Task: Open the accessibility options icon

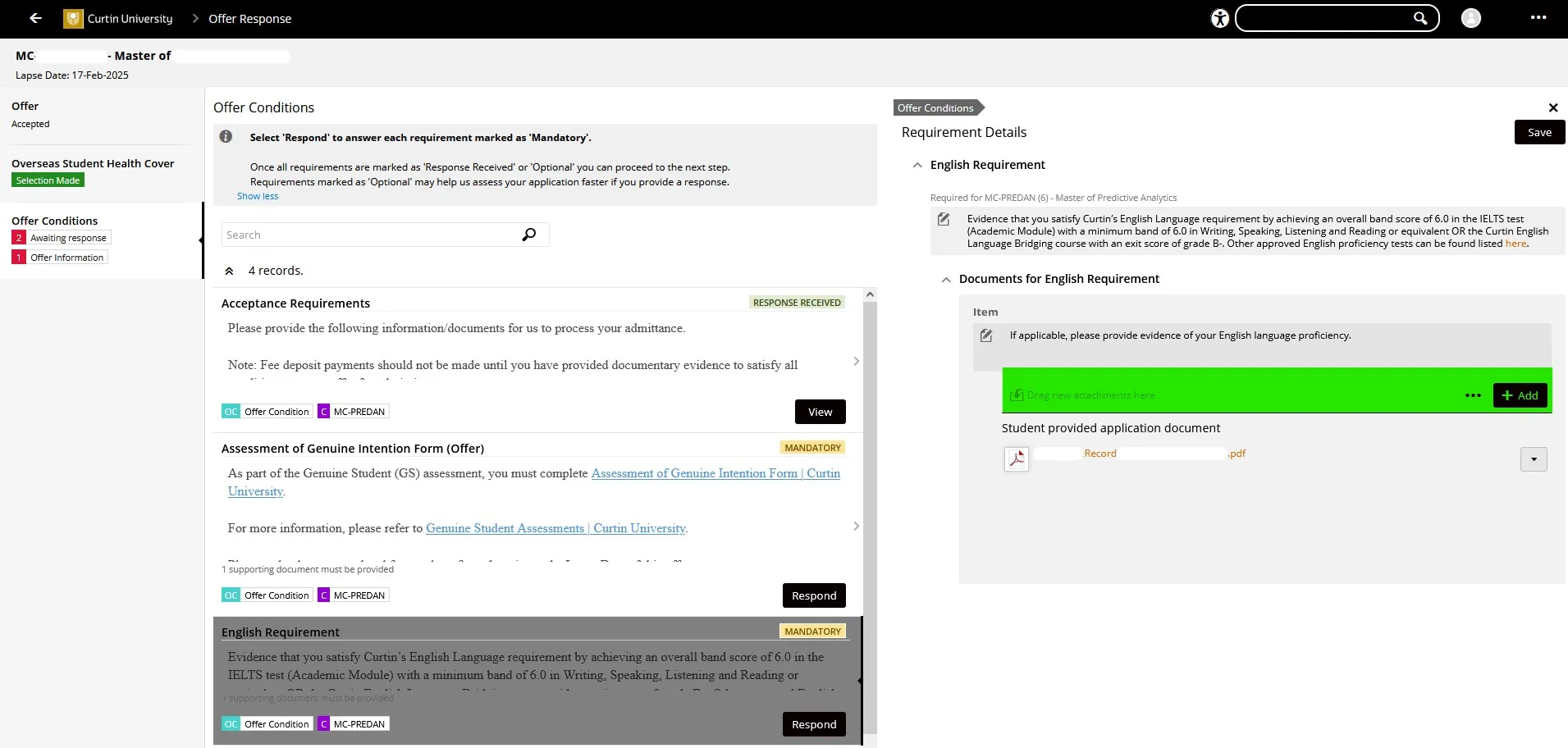Action: coord(1220,18)
